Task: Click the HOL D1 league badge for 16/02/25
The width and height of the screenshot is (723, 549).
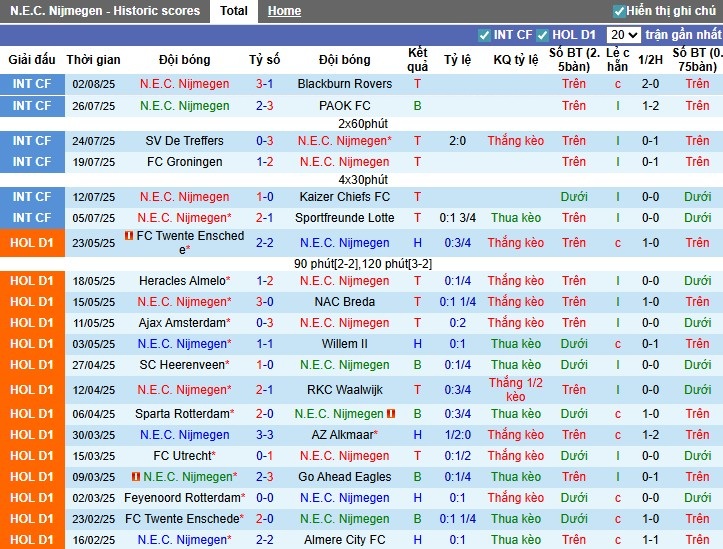Action: [32, 540]
